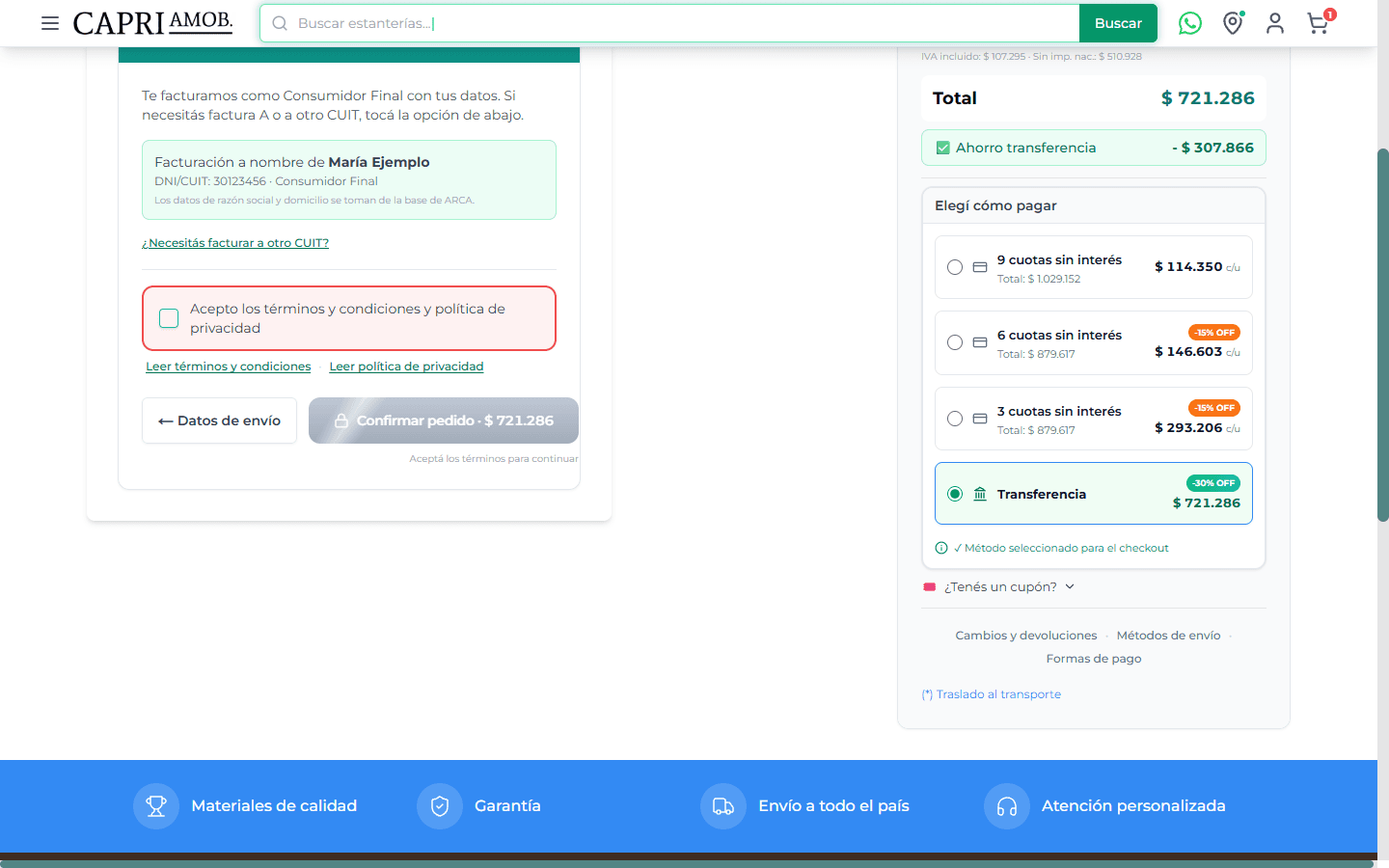The height and width of the screenshot is (868, 1389).
Task: Open the hamburger menu
Action: coord(50,23)
